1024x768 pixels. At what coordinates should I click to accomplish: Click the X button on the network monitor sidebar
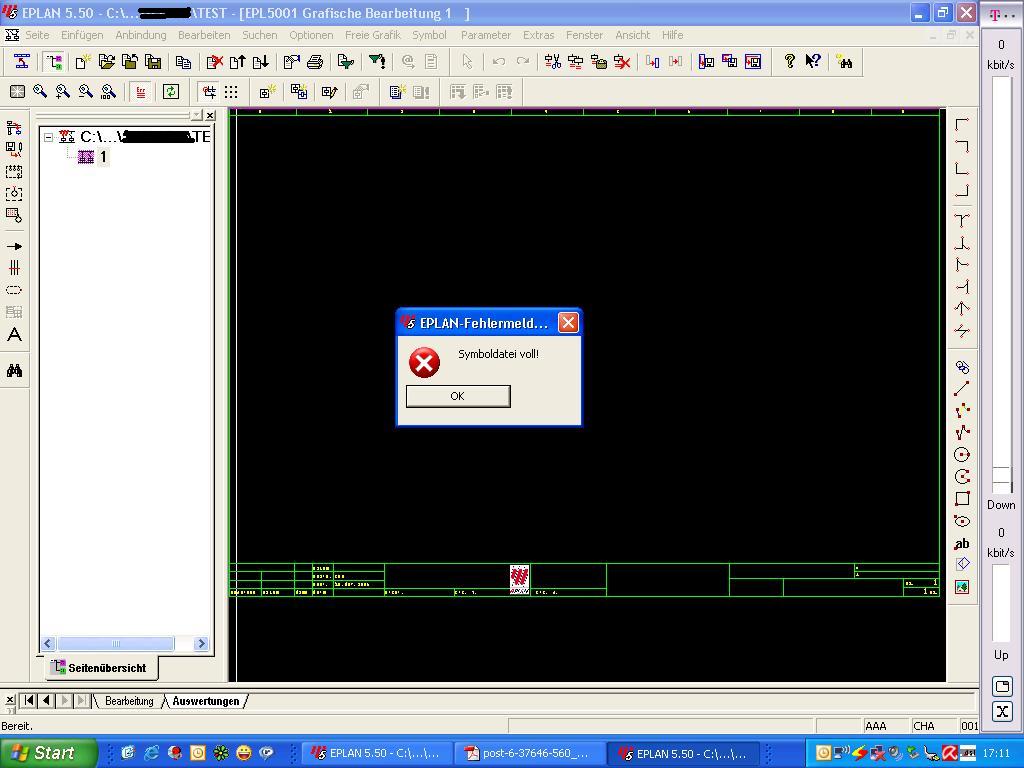pos(1002,711)
